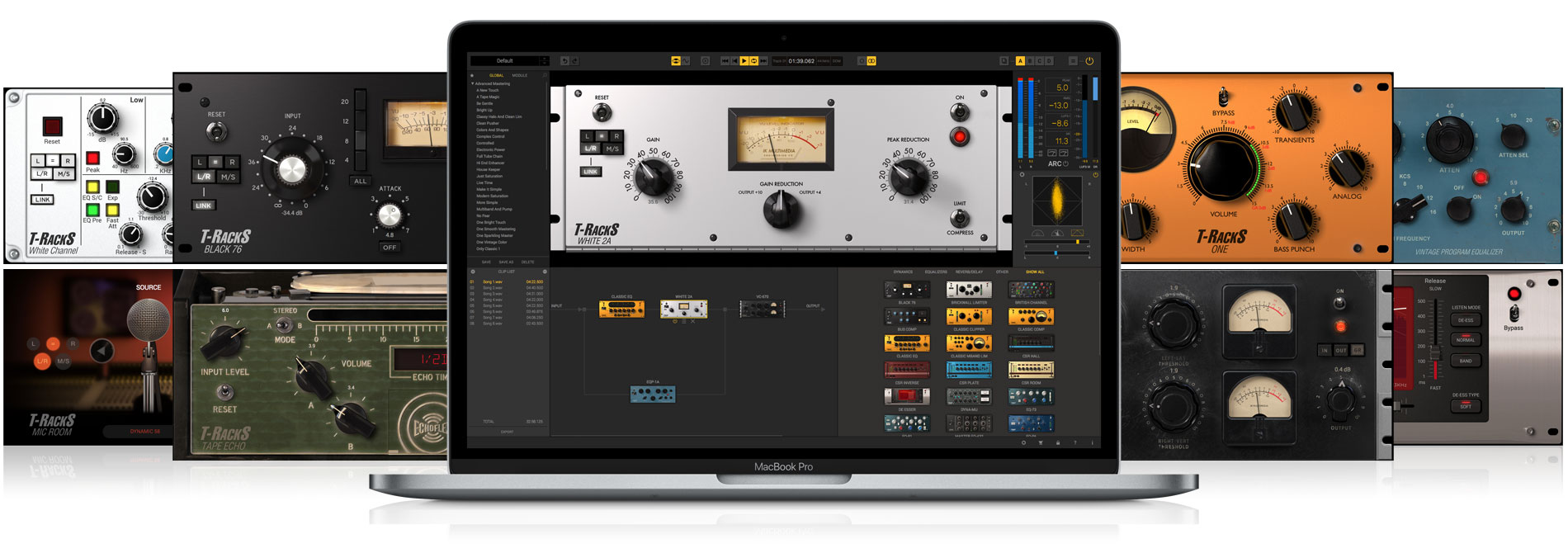
Task: Click Save As below preset list
Action: point(506,262)
